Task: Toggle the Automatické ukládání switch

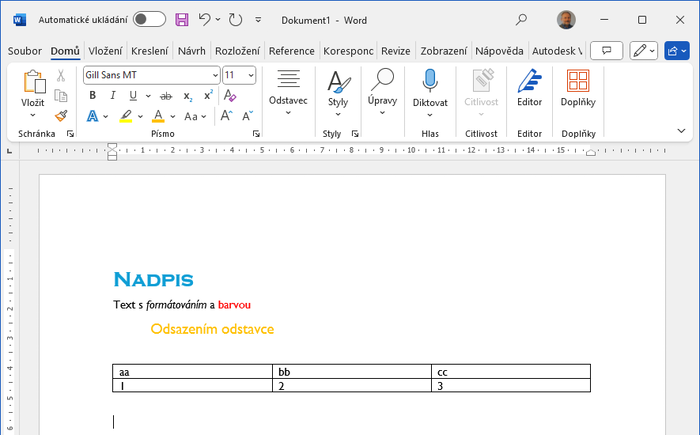Action: pos(149,19)
